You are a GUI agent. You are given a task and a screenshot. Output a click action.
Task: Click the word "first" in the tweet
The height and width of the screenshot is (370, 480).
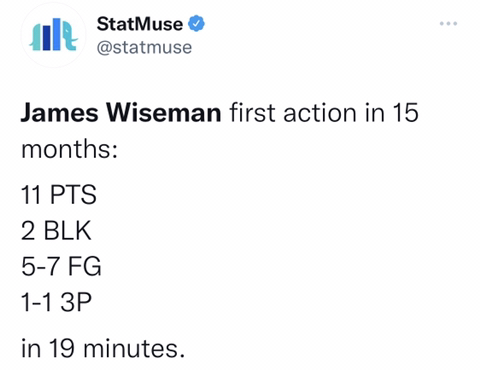tap(252, 112)
